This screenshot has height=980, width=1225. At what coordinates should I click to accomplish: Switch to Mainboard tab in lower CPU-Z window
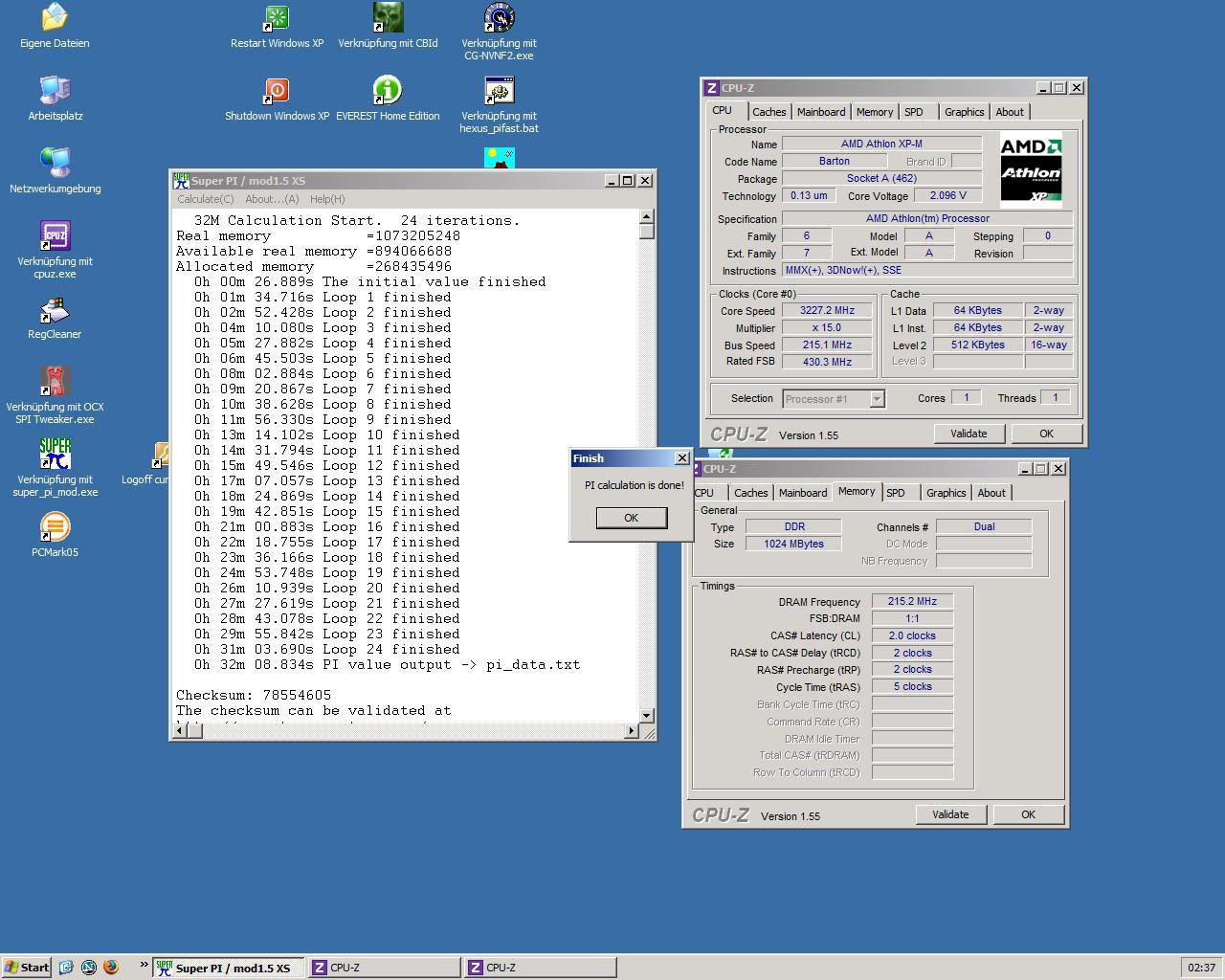point(803,493)
